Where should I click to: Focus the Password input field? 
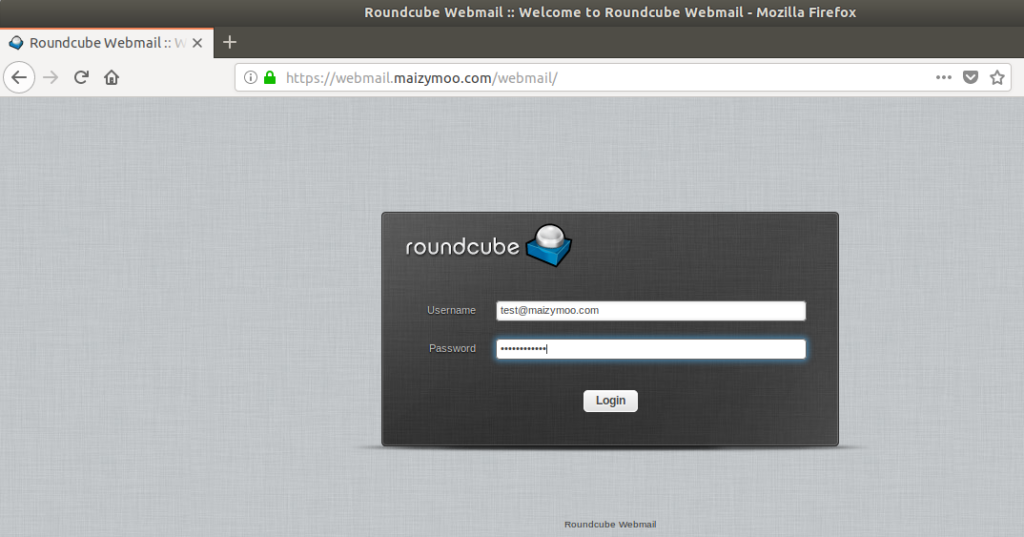650,349
